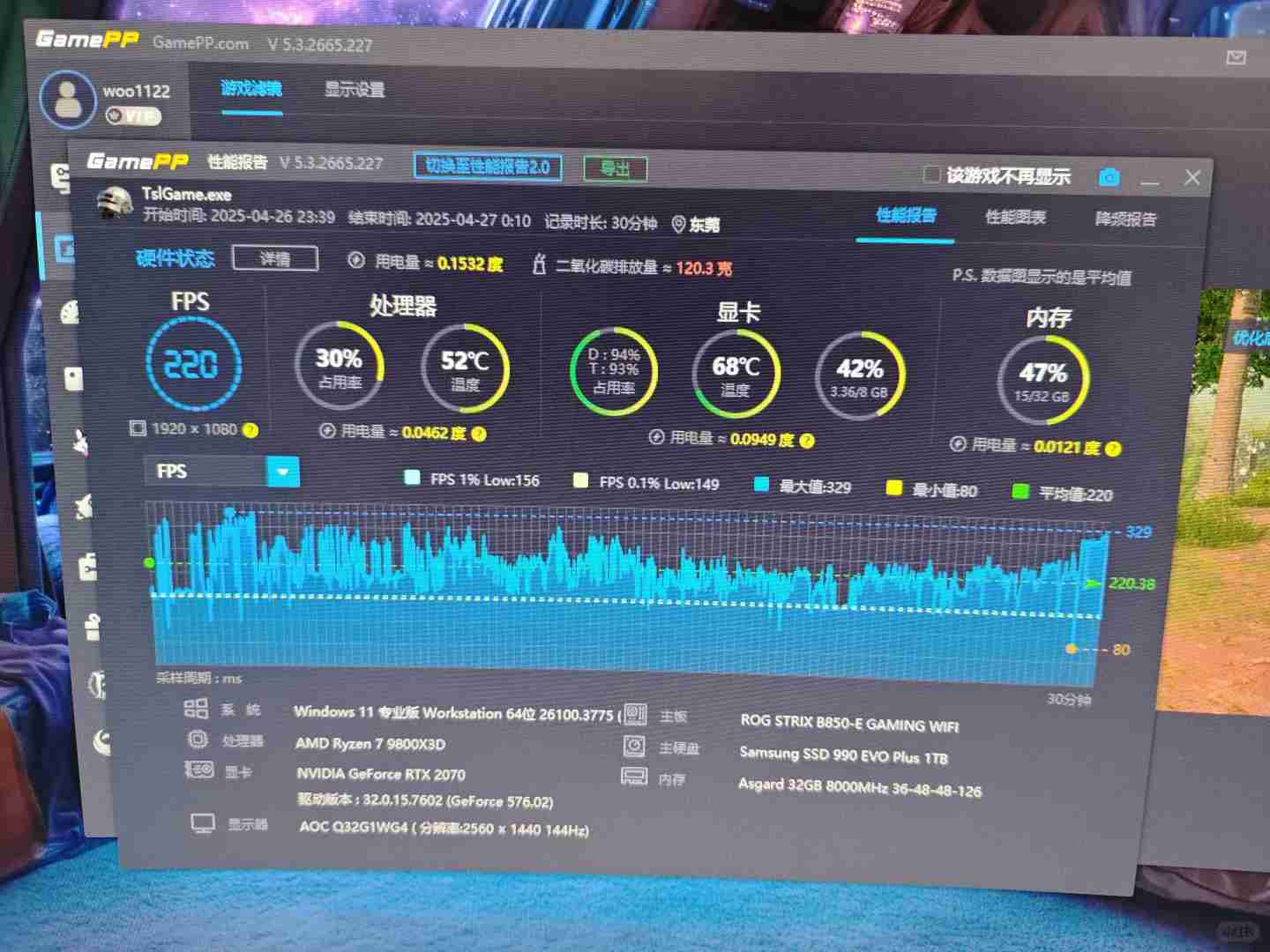Click the 显卡 graphics card icon in specs list
The width and height of the screenshot is (1270, 952).
pyautogui.click(x=198, y=770)
